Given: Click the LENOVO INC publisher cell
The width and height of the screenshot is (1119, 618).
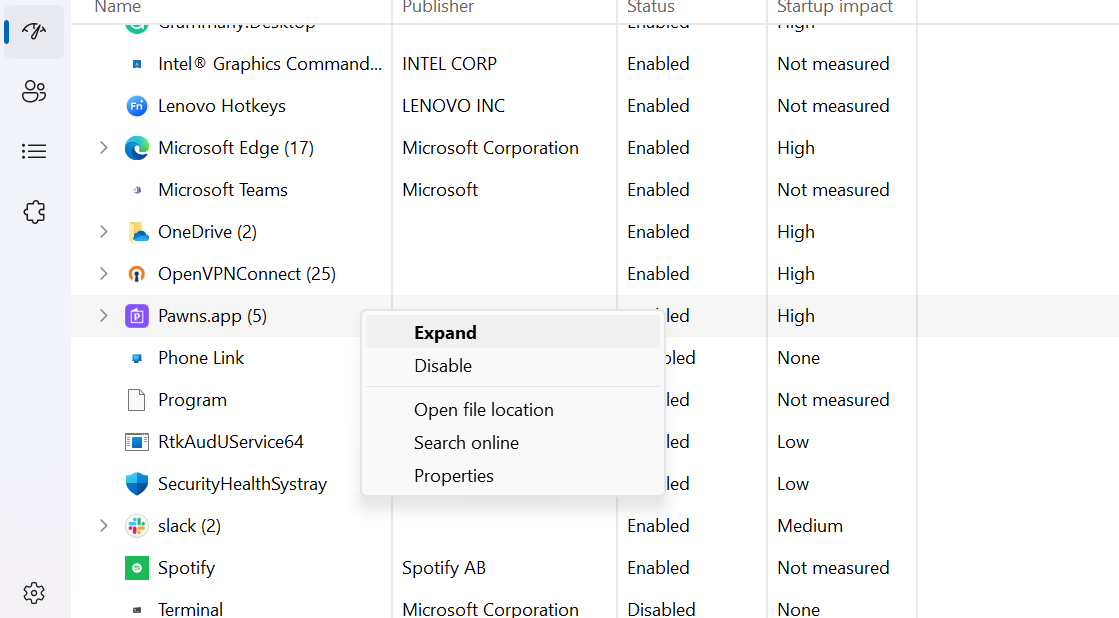Looking at the screenshot, I should point(454,106).
